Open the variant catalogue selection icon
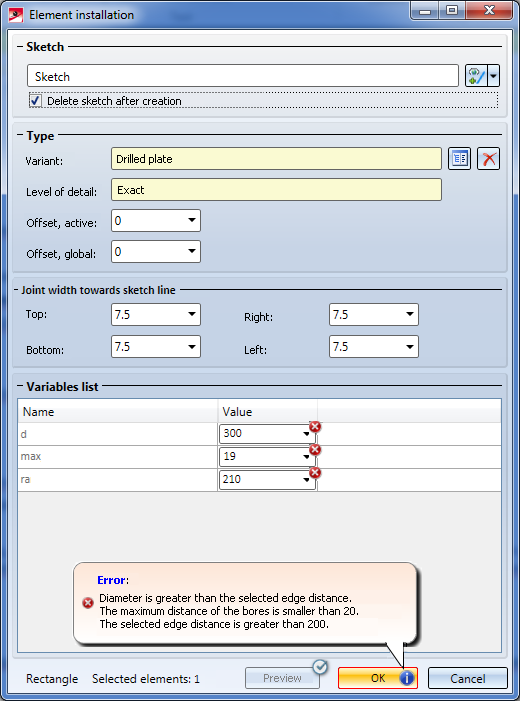This screenshot has width=520, height=701. (459, 159)
